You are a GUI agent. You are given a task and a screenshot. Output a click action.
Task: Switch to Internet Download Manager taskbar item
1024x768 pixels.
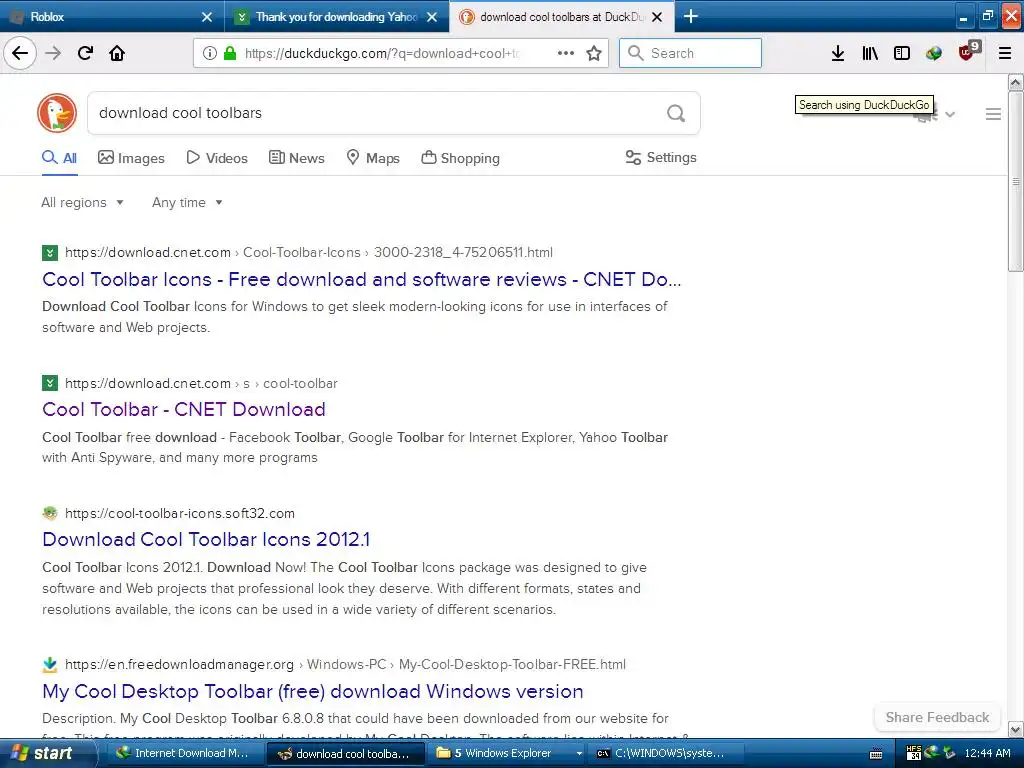click(x=184, y=754)
